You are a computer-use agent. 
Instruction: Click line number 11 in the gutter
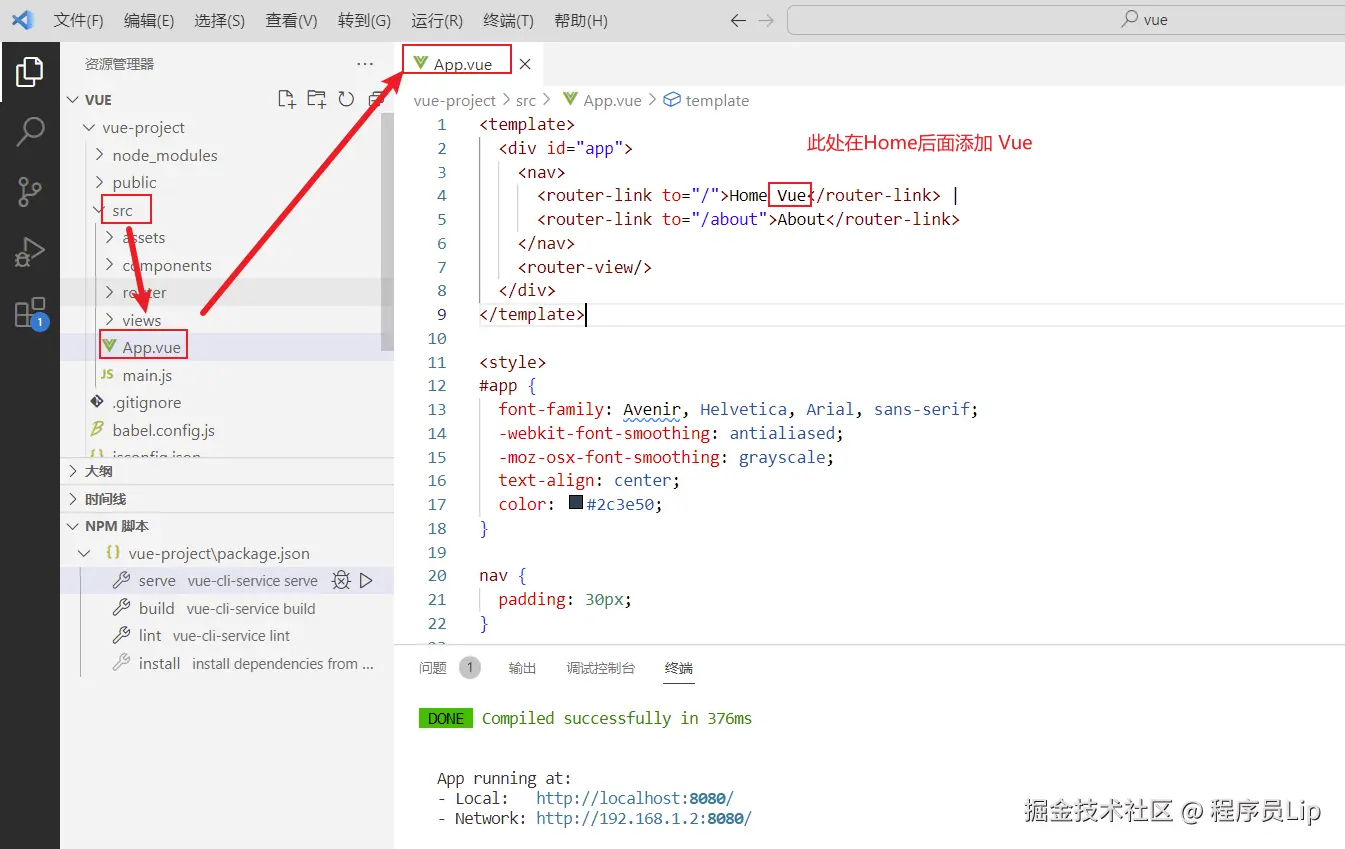tap(436, 362)
